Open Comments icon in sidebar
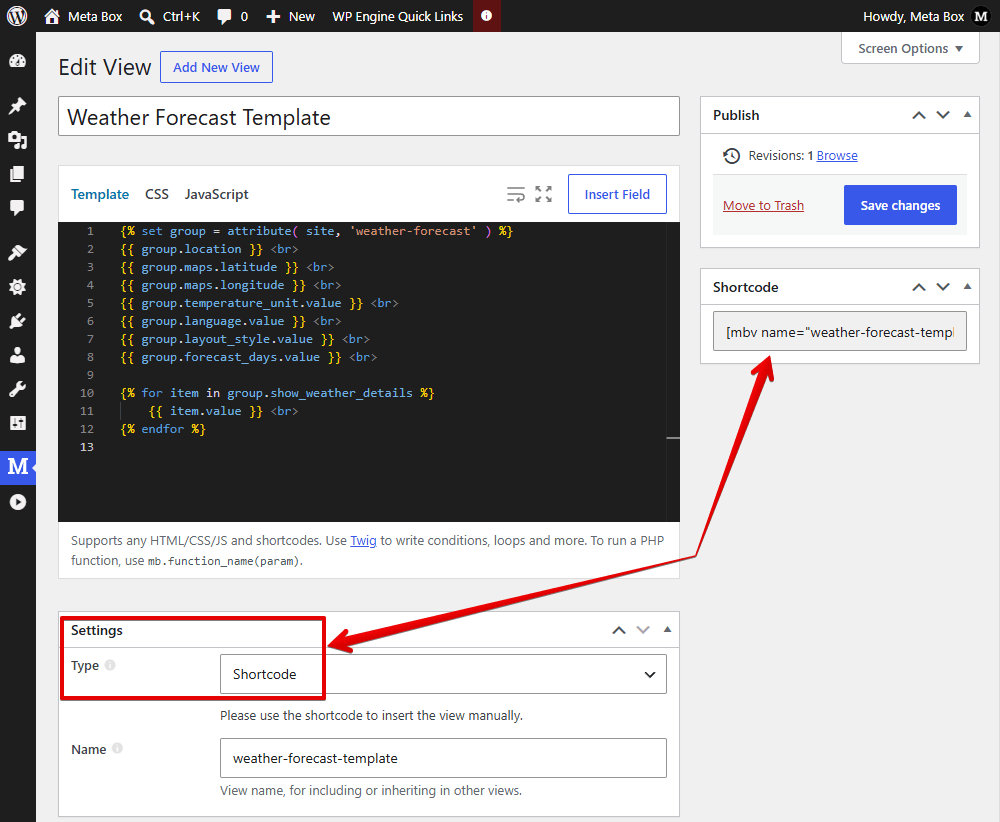 17,207
